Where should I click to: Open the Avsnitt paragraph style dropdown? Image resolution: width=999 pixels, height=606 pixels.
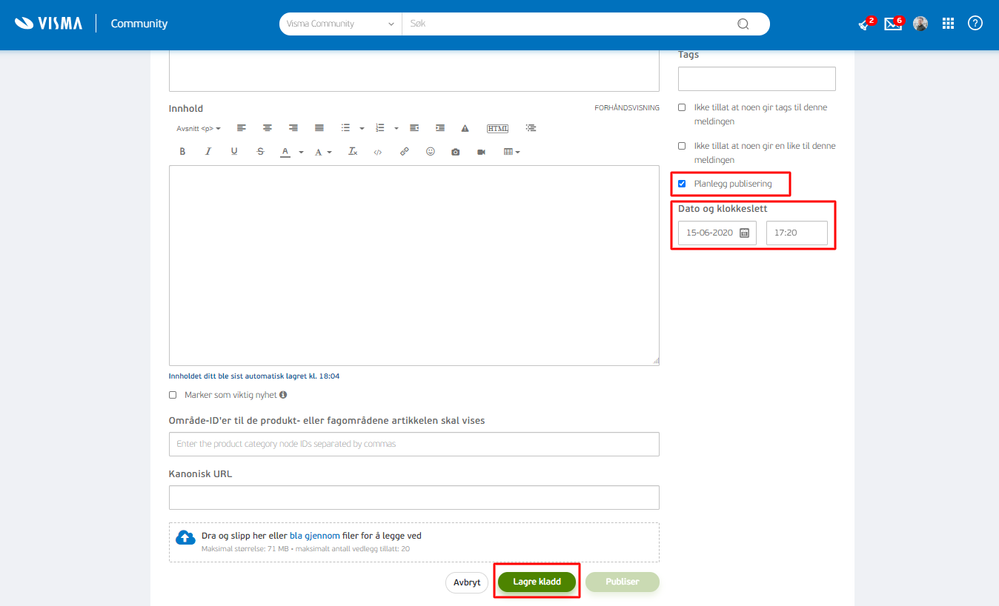click(198, 129)
